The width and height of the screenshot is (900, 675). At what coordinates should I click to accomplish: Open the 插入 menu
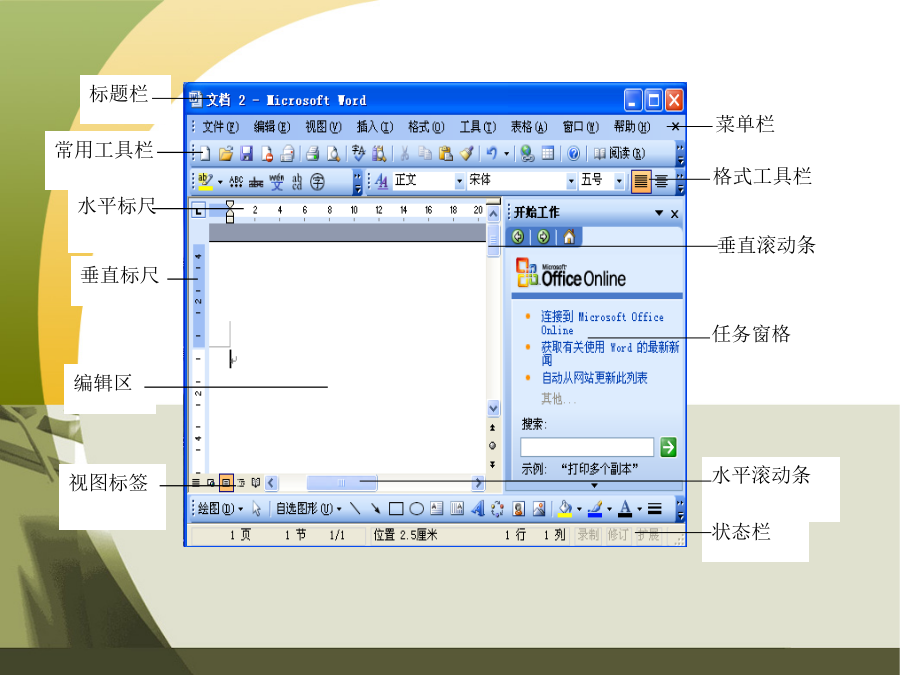375,126
